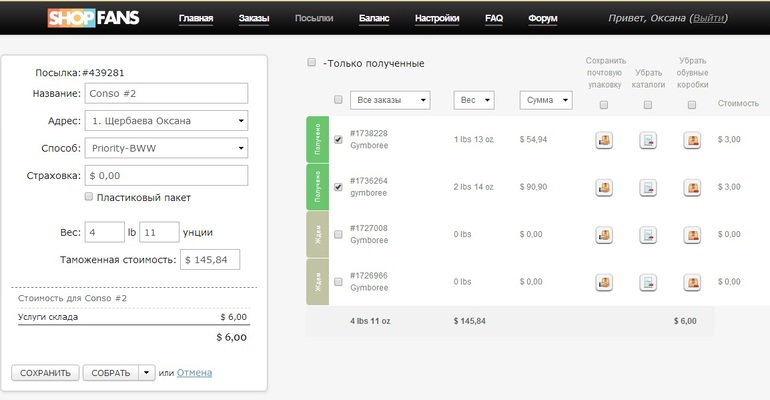Open the arrow next to 'СОБРАТЬ' button
Image resolution: width=770 pixels, height=400 pixels.
click(x=147, y=373)
